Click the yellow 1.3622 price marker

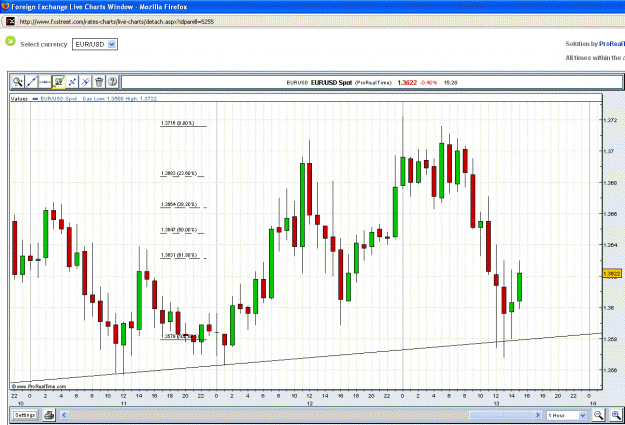pos(611,273)
